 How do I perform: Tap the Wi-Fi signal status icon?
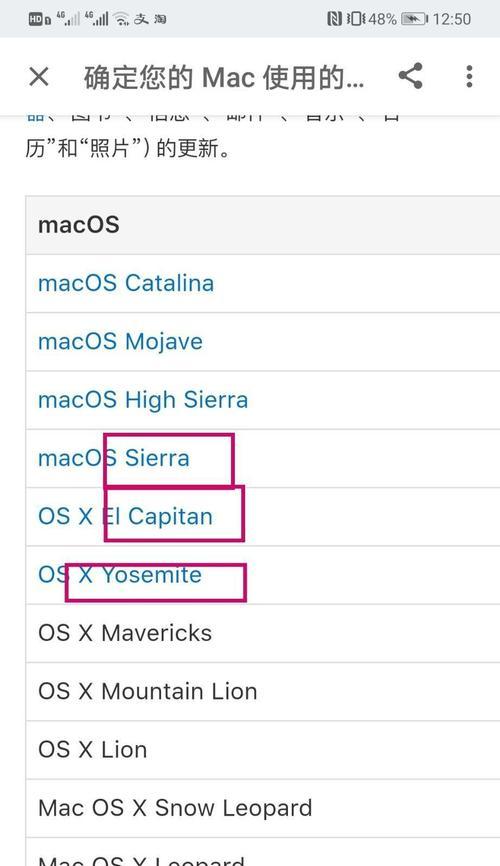pyautogui.click(x=121, y=19)
